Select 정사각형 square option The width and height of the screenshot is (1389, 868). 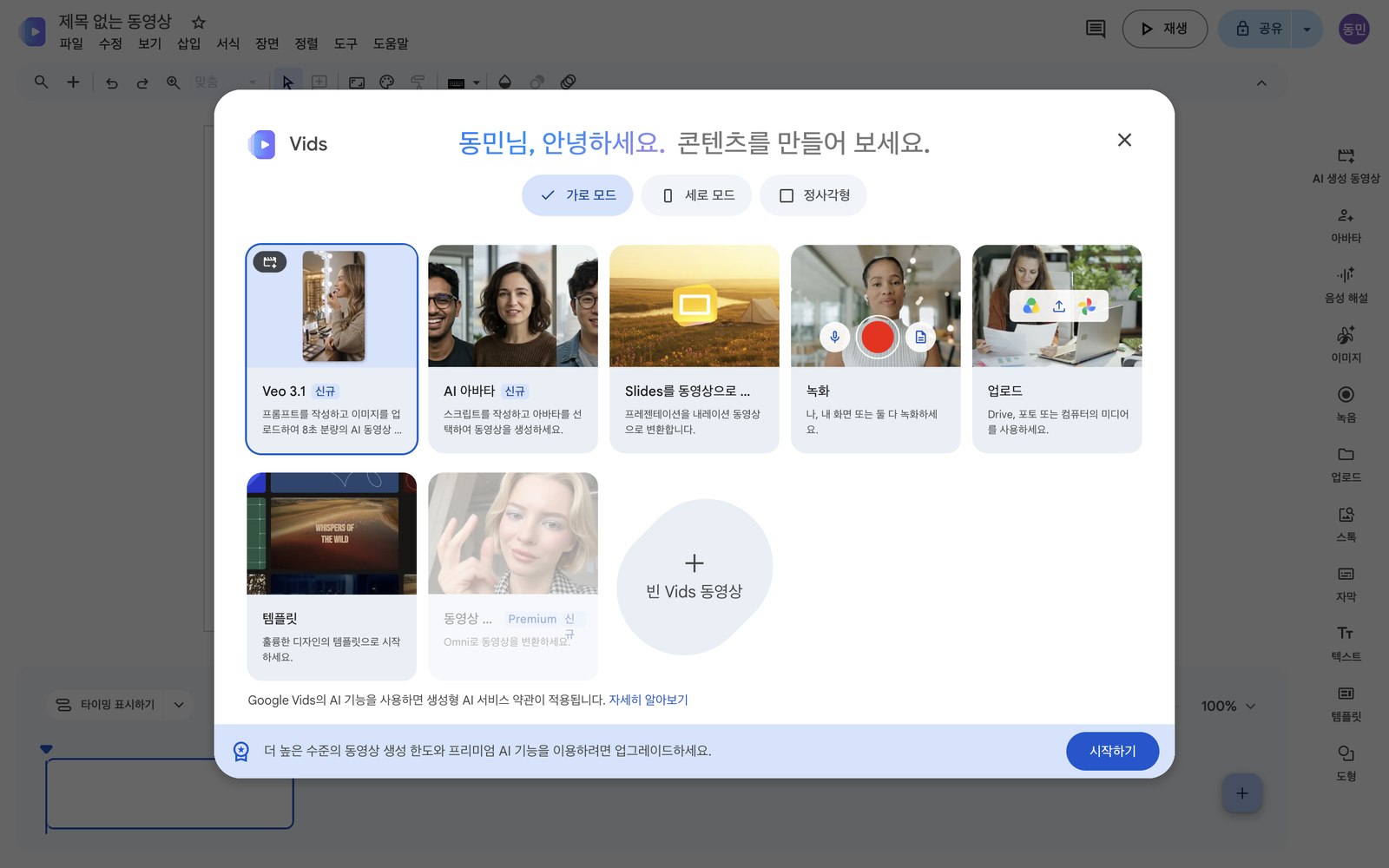click(813, 195)
